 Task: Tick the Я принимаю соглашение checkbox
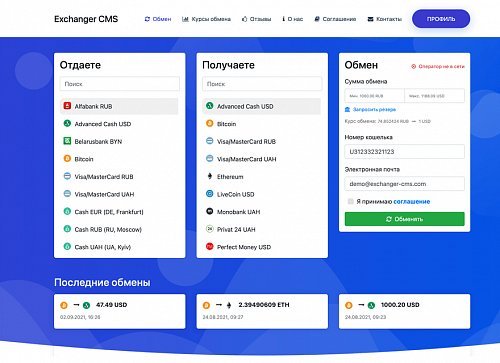[x=350, y=201]
